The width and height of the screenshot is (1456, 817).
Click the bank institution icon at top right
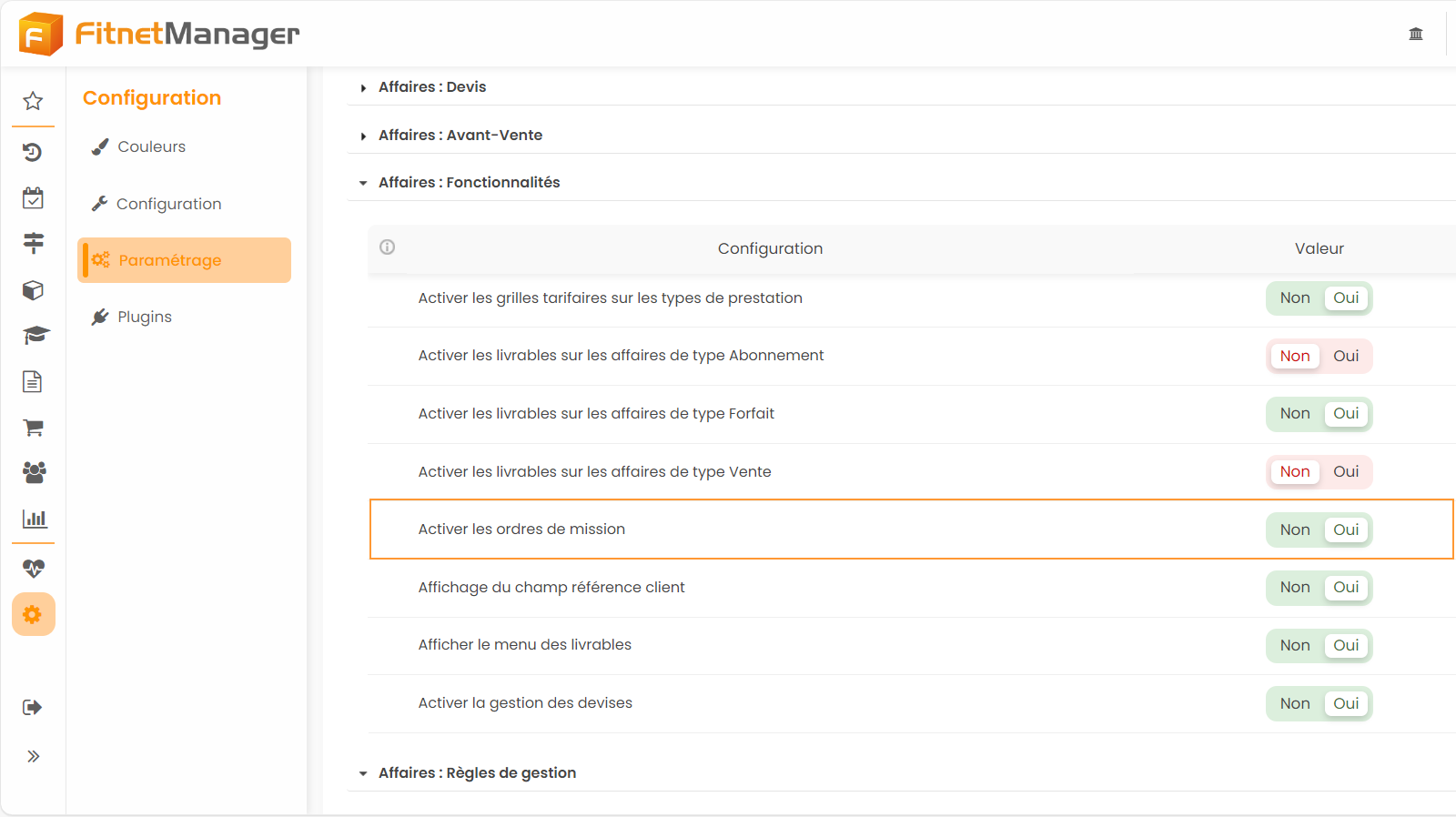pyautogui.click(x=1415, y=35)
